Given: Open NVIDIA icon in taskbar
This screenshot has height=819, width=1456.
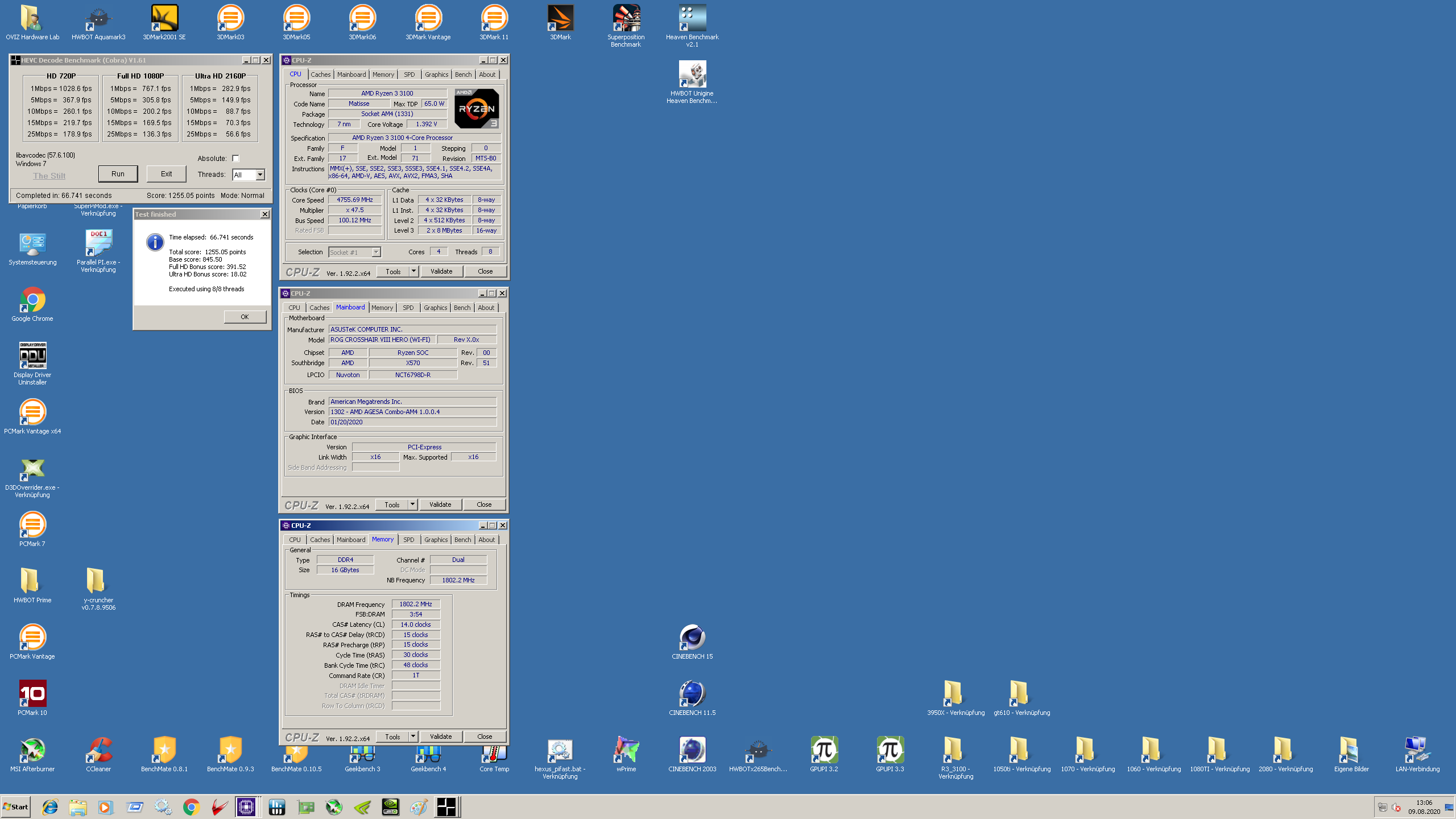Looking at the screenshot, I should coord(391,807).
